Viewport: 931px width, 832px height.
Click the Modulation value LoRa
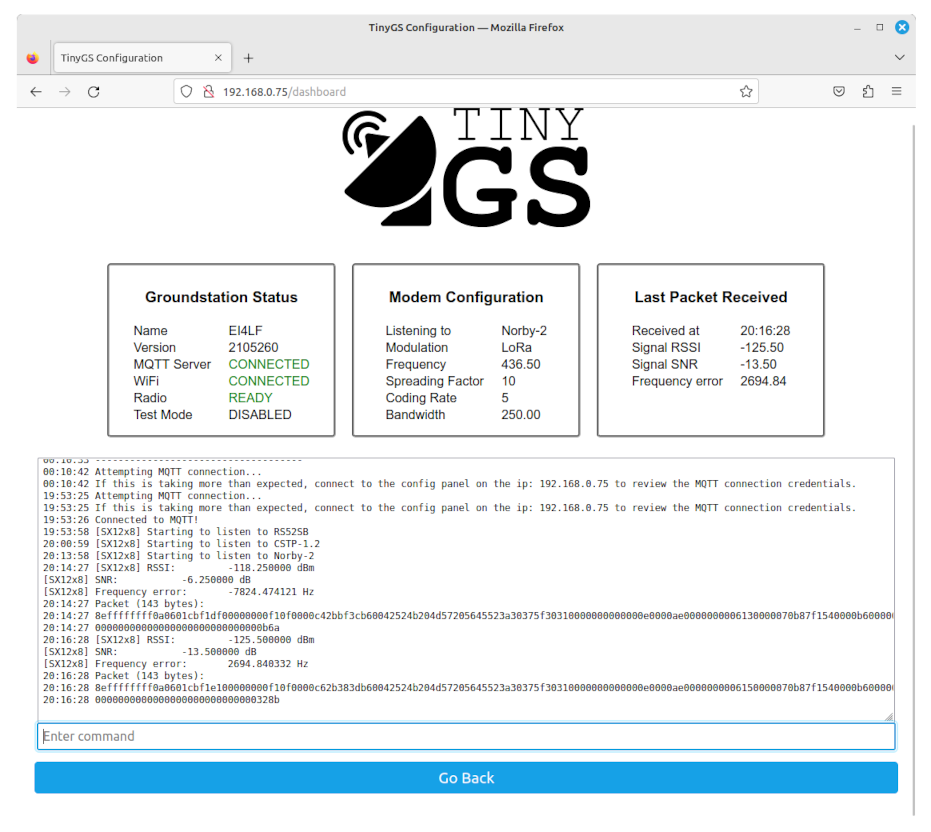pyautogui.click(x=517, y=347)
